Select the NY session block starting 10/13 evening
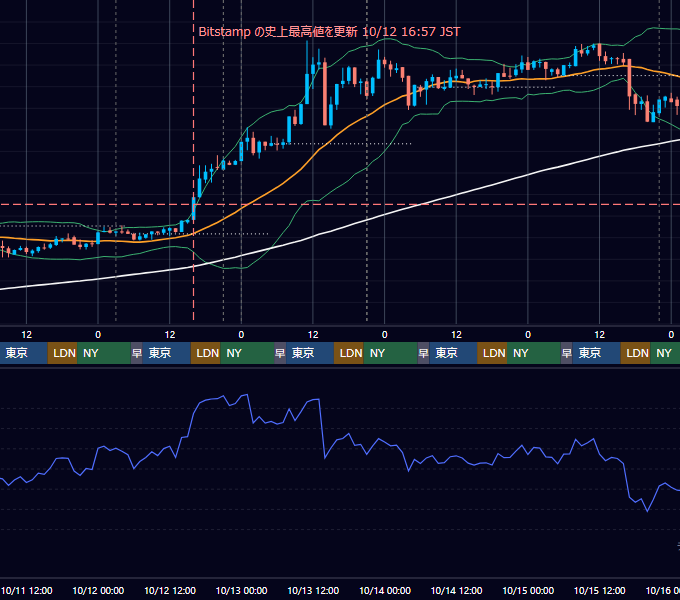 point(390,353)
